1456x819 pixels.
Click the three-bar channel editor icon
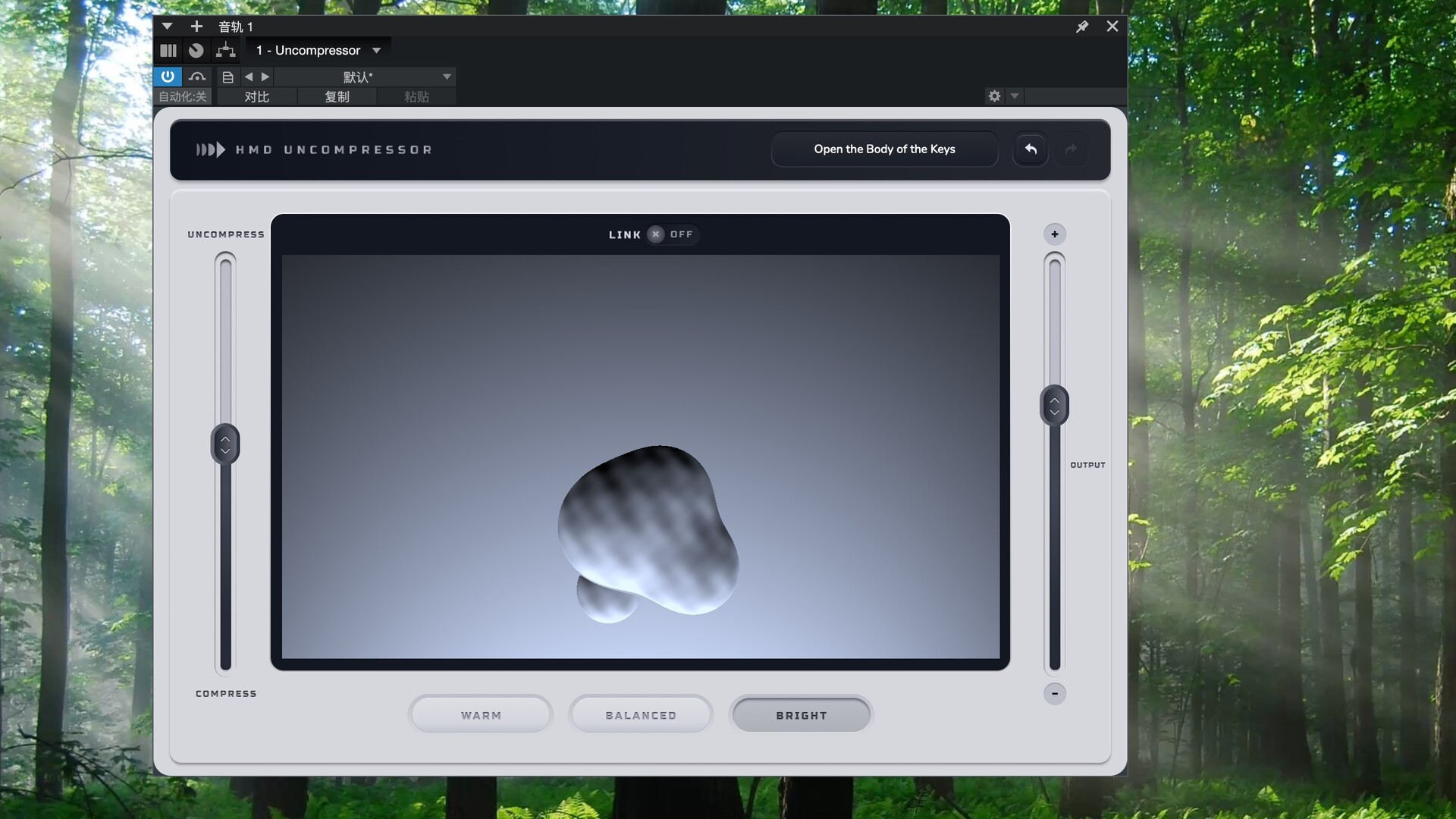pos(168,50)
